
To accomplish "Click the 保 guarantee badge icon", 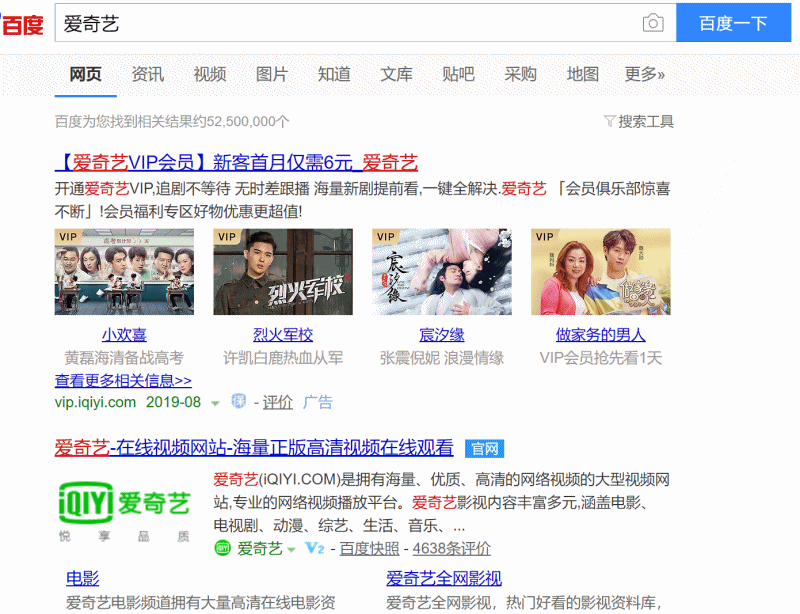I will point(238,401).
